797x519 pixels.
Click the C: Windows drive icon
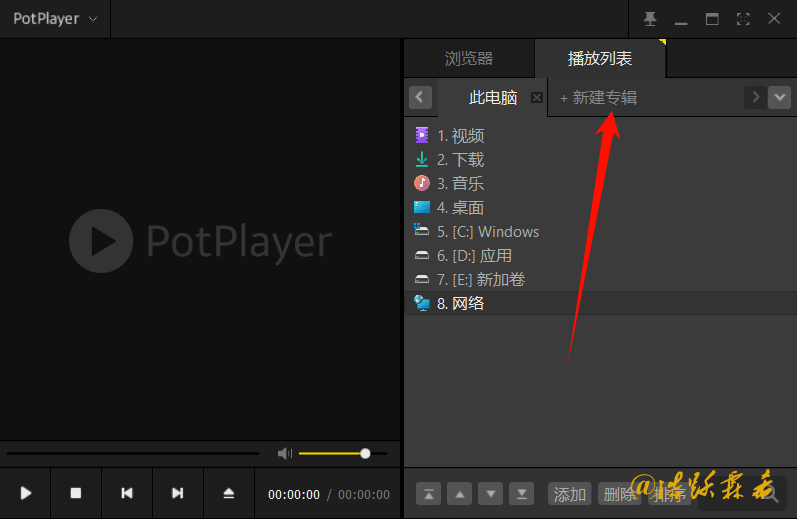(x=421, y=230)
